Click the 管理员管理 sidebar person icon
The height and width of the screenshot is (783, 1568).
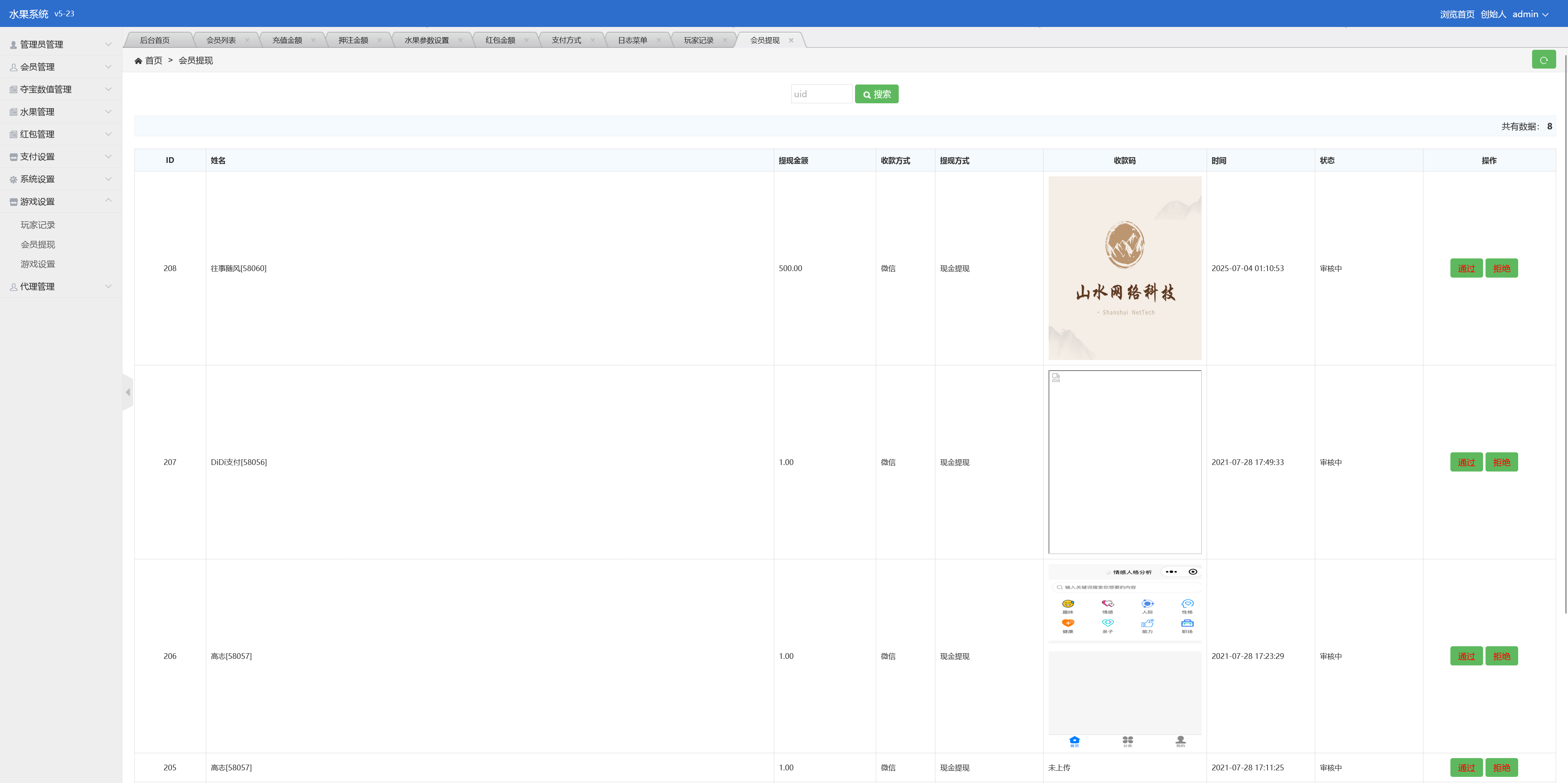[x=13, y=45]
